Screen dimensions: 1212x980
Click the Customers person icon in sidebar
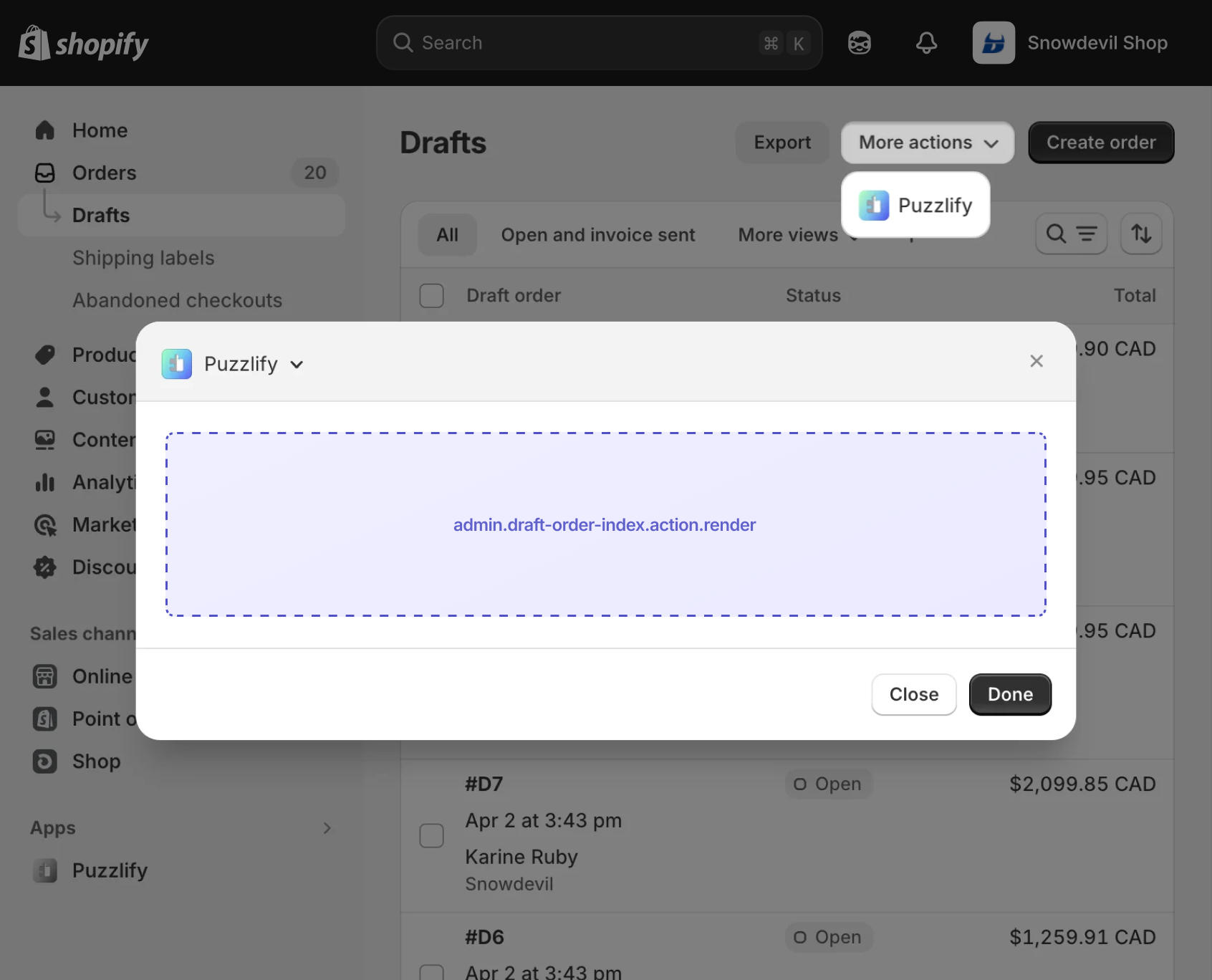point(45,397)
